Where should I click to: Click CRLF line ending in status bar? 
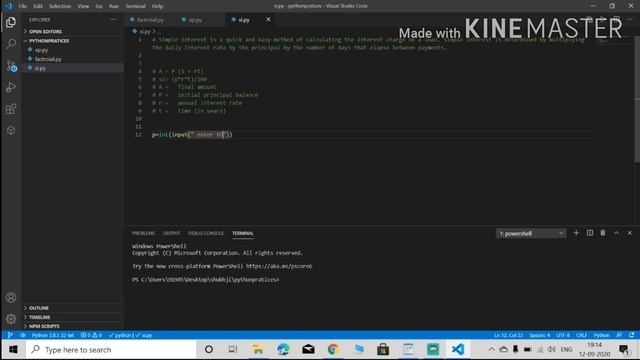[x=581, y=335]
